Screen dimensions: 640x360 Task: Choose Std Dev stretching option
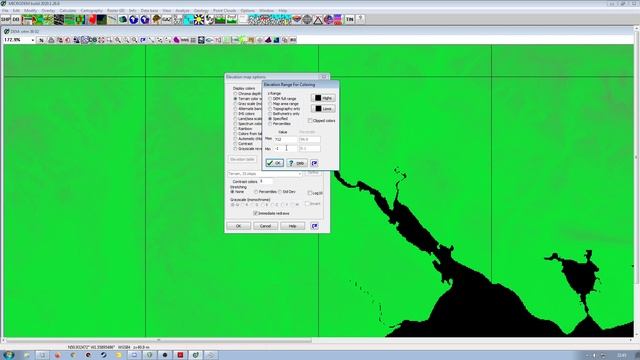coord(280,192)
